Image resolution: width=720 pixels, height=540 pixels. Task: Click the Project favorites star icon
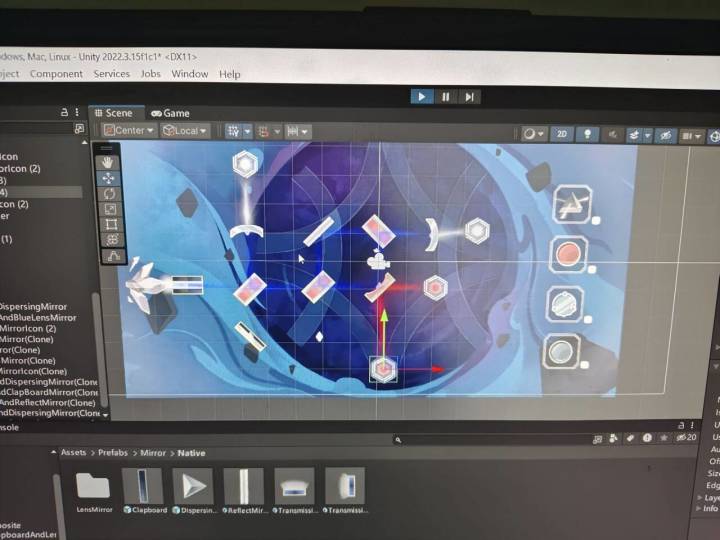point(664,438)
